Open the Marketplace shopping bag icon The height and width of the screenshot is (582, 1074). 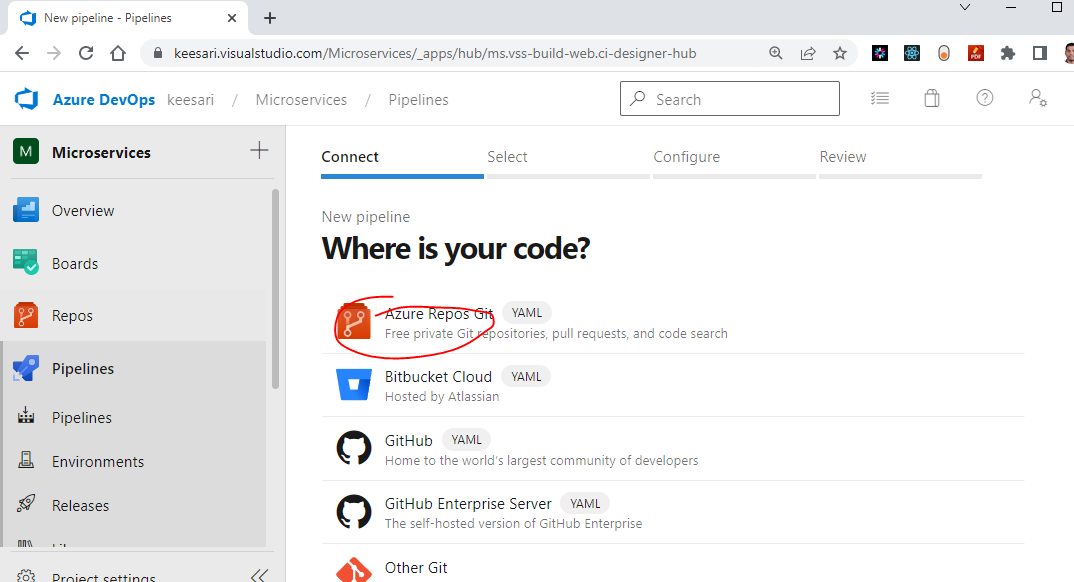(932, 99)
